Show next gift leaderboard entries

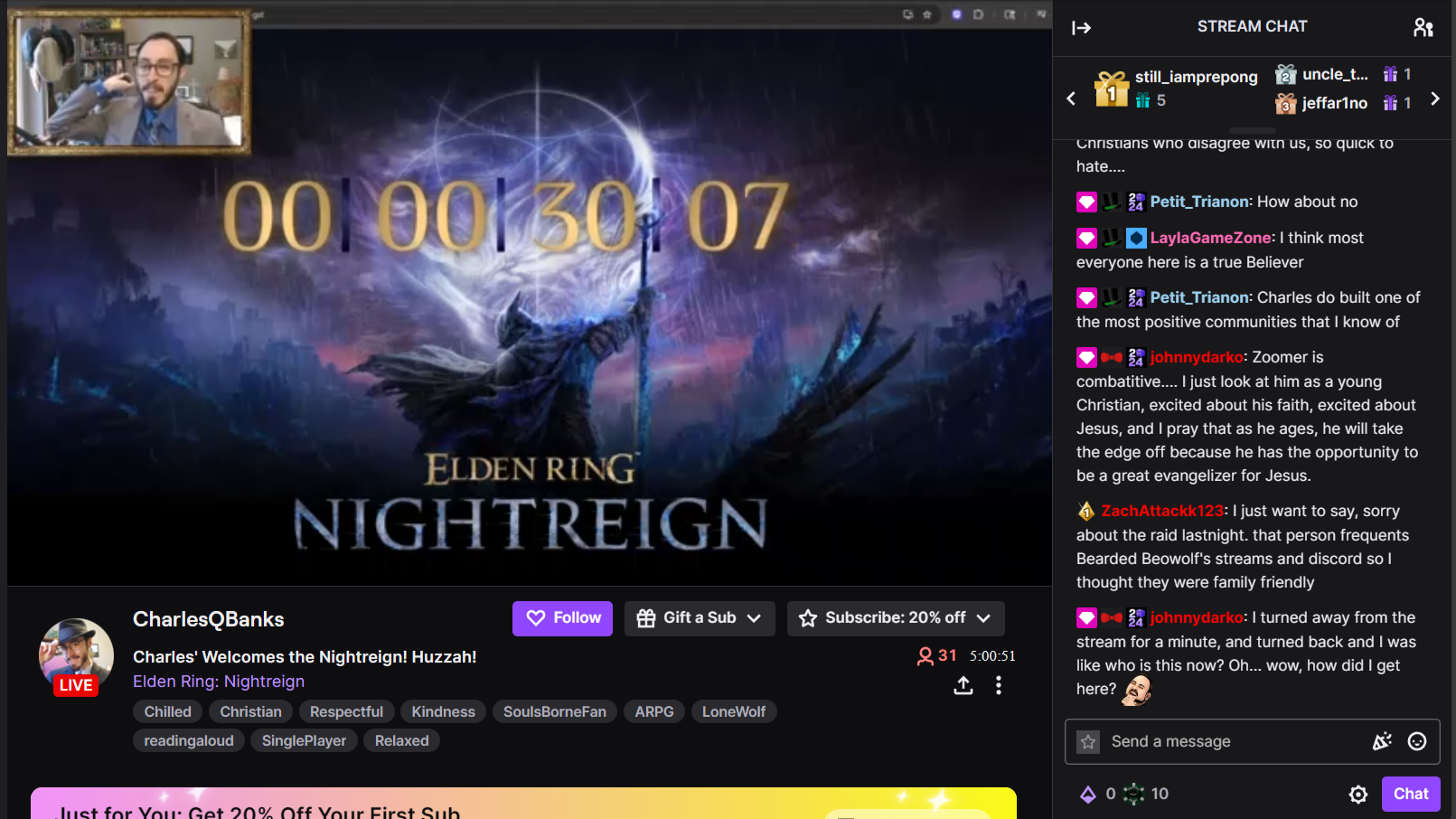[x=1435, y=99]
